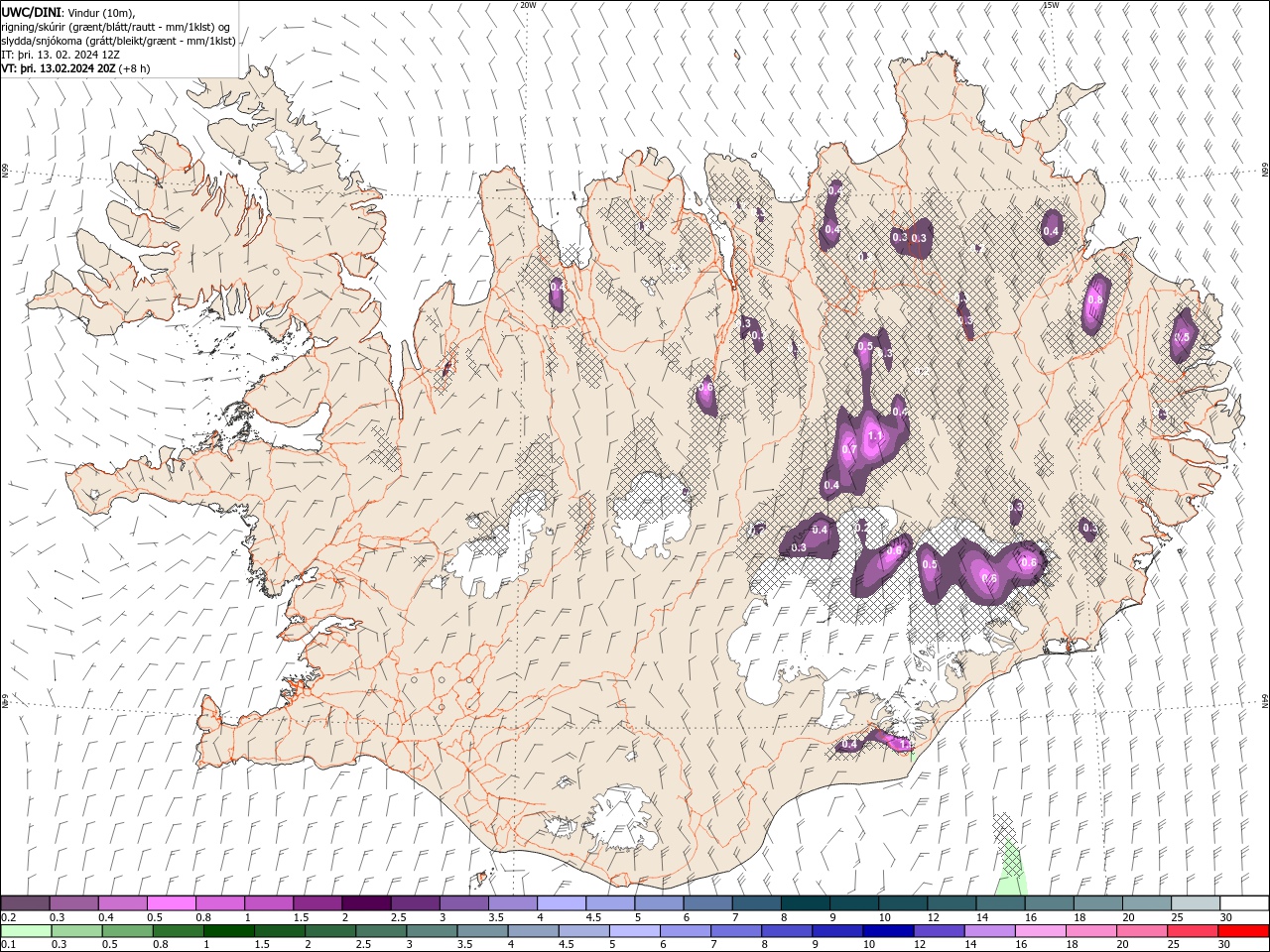The height and width of the screenshot is (952, 1270).
Task: Click the pair of 0.3 labels in the north
Action: click(x=909, y=238)
